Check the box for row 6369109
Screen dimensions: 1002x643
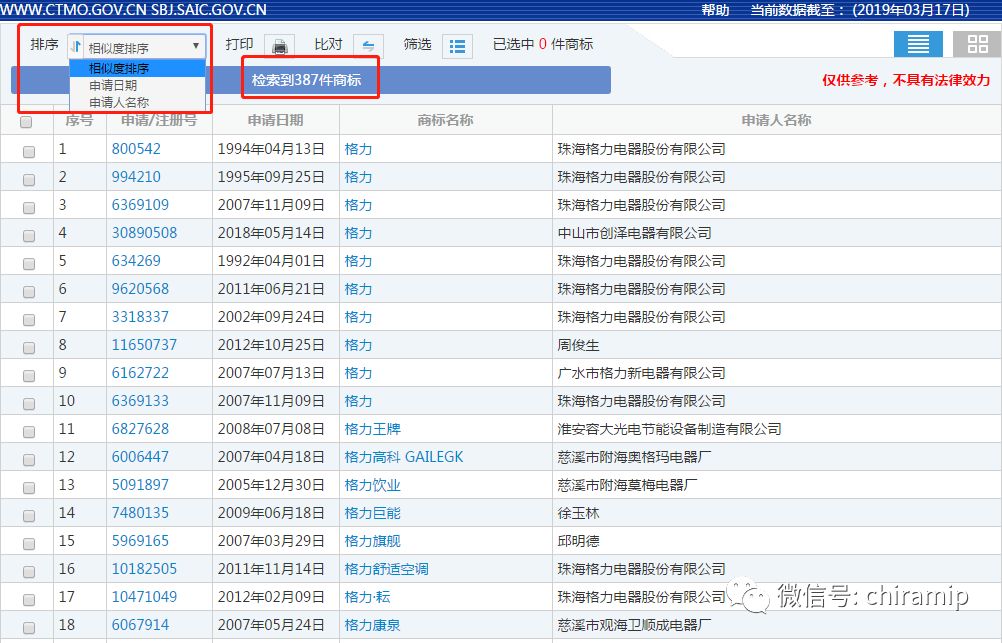pyautogui.click(x=29, y=208)
